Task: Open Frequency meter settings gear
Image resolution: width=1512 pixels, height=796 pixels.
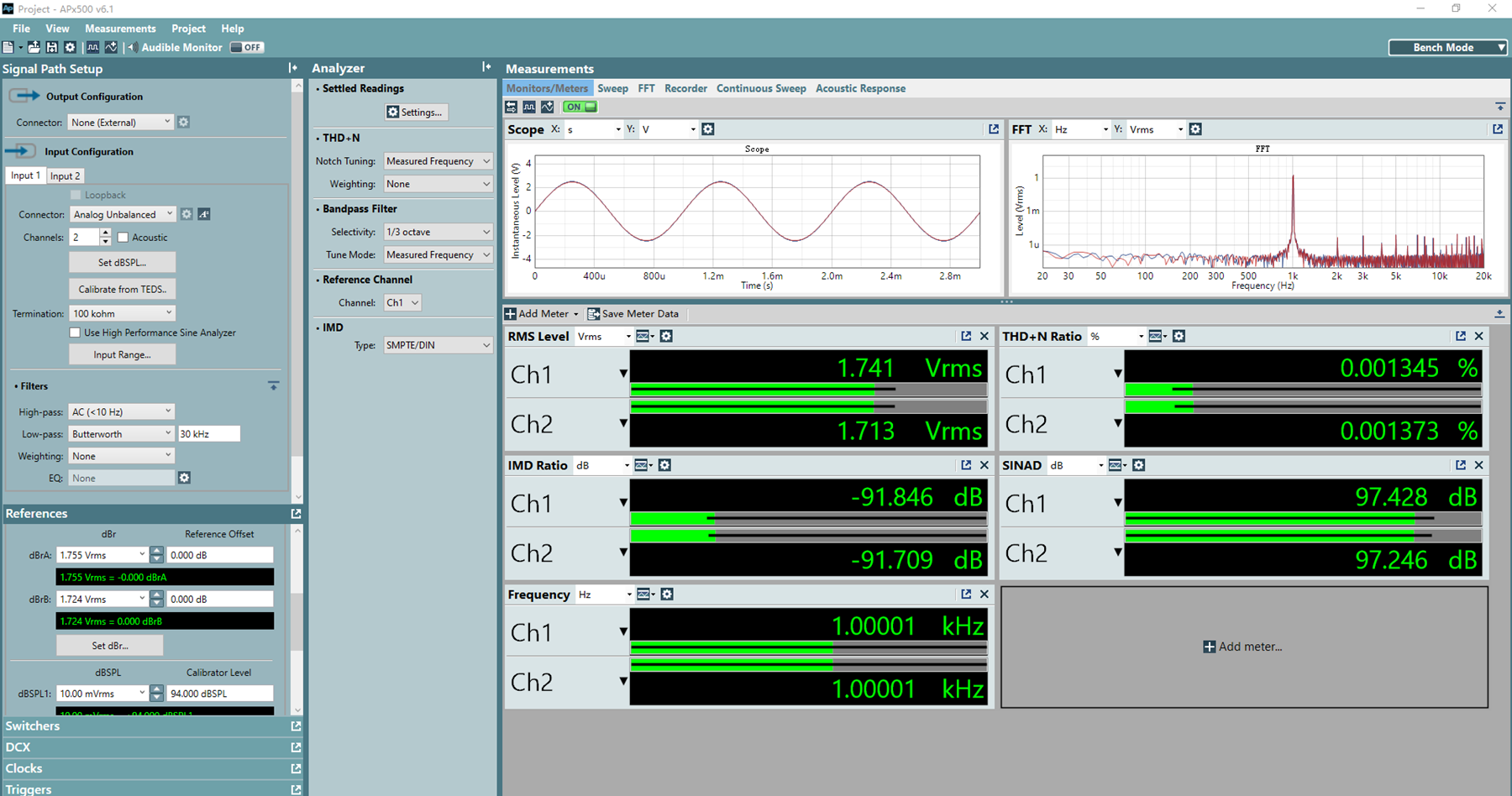Action: pyautogui.click(x=667, y=594)
